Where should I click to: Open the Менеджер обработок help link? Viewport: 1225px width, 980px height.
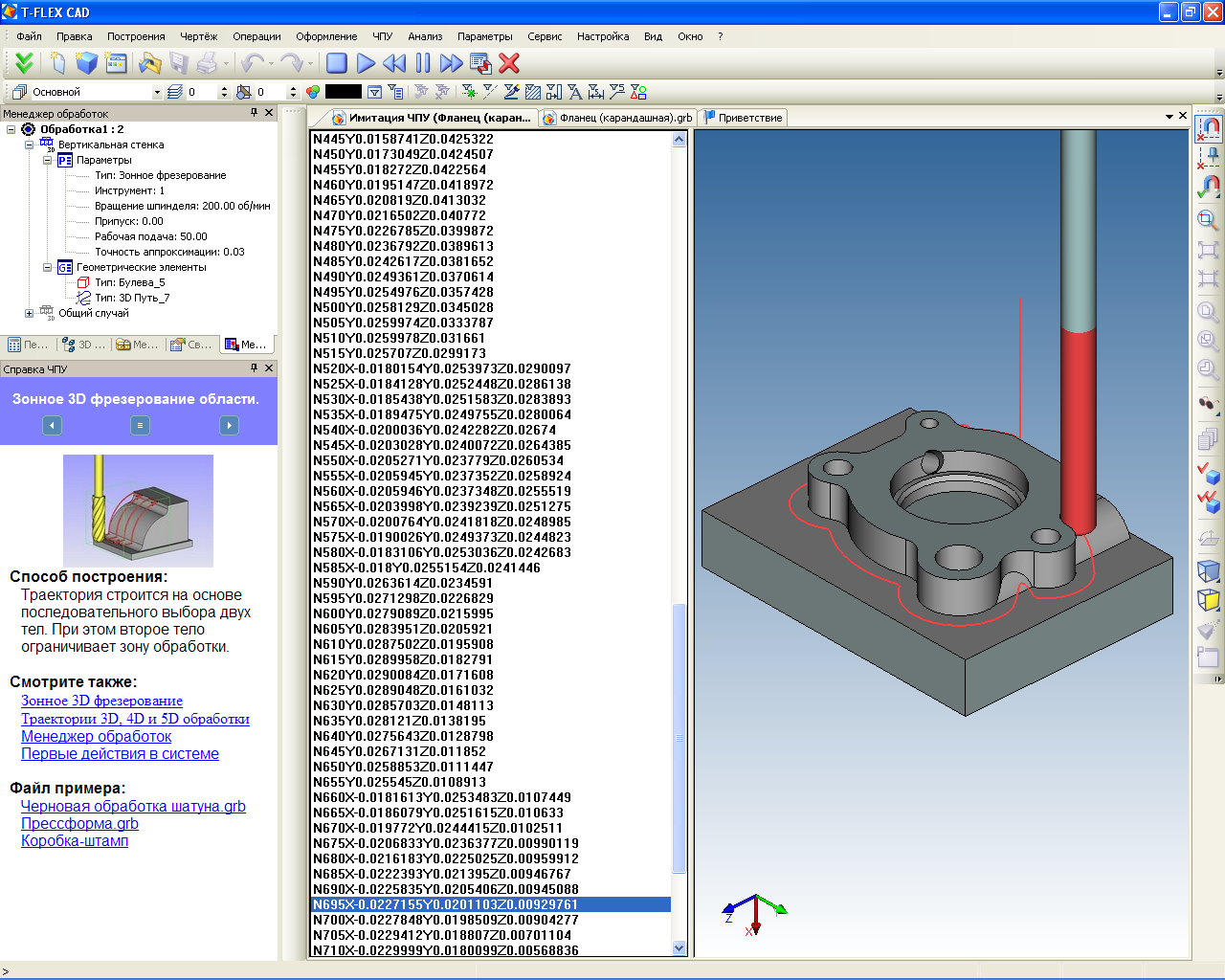pos(96,736)
